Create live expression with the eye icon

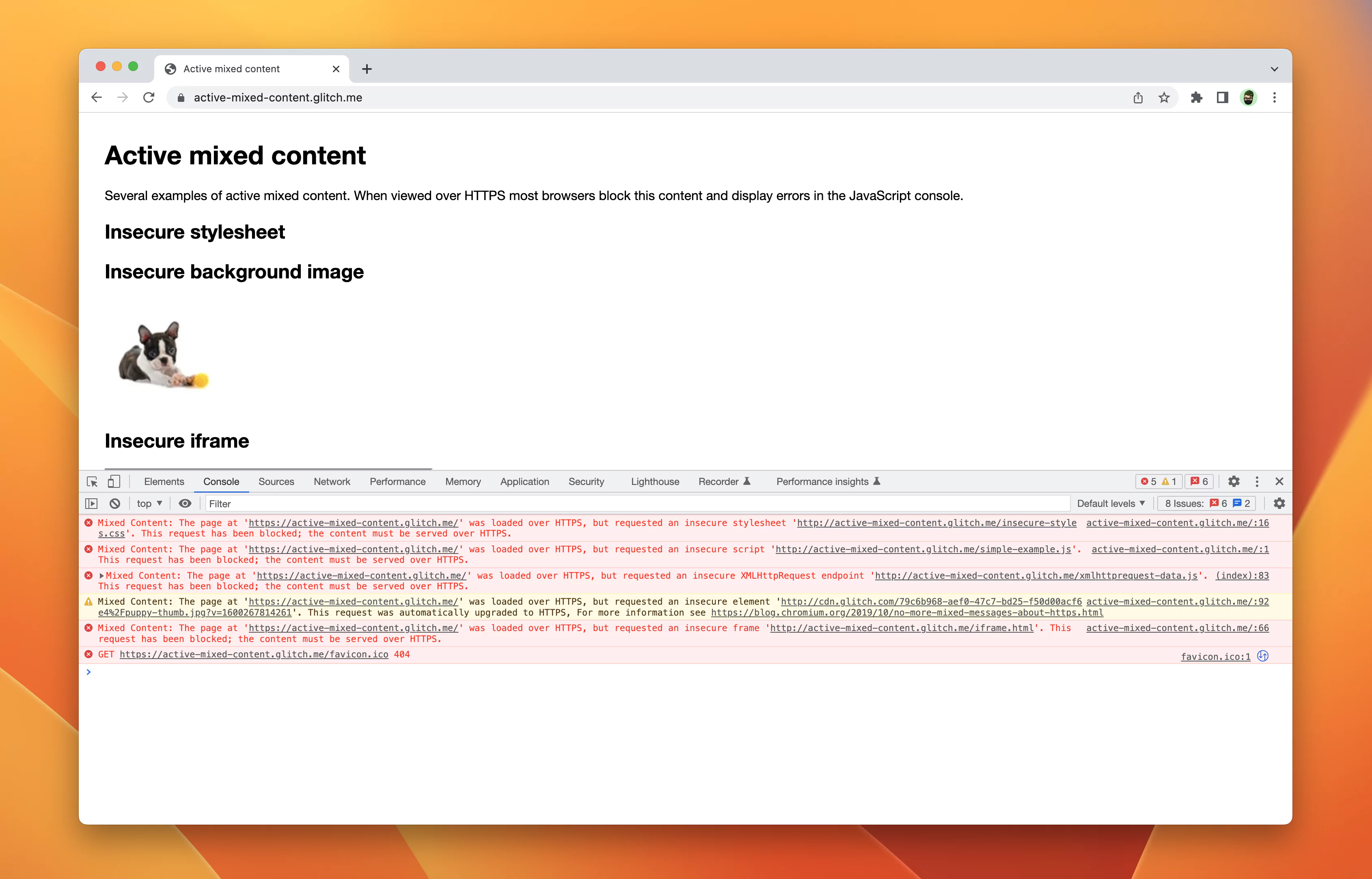point(184,504)
